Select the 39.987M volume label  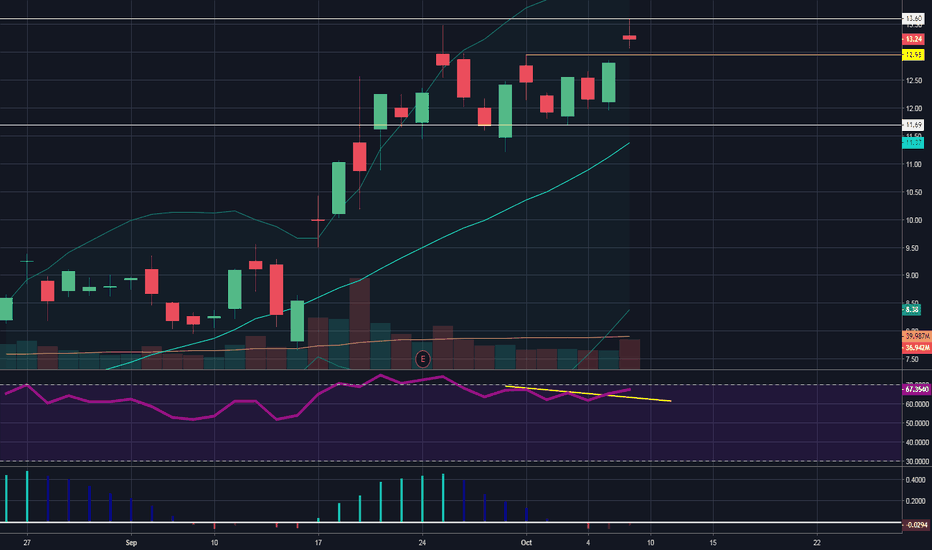917,336
